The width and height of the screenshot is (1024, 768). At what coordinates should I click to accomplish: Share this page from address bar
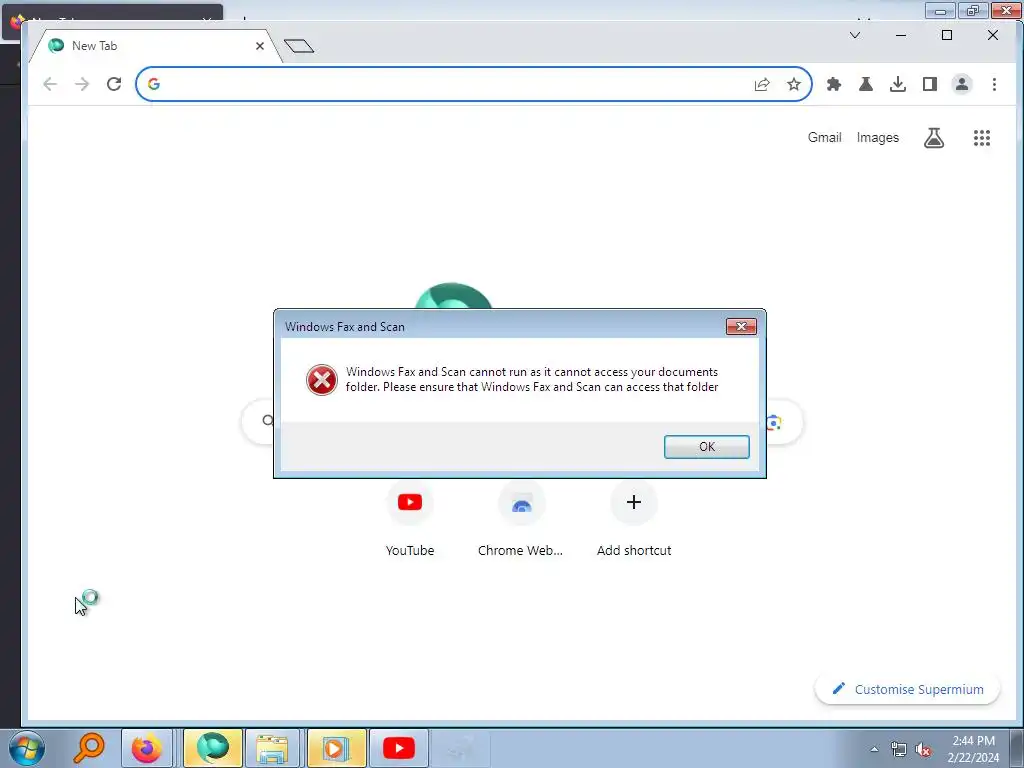[x=761, y=84]
